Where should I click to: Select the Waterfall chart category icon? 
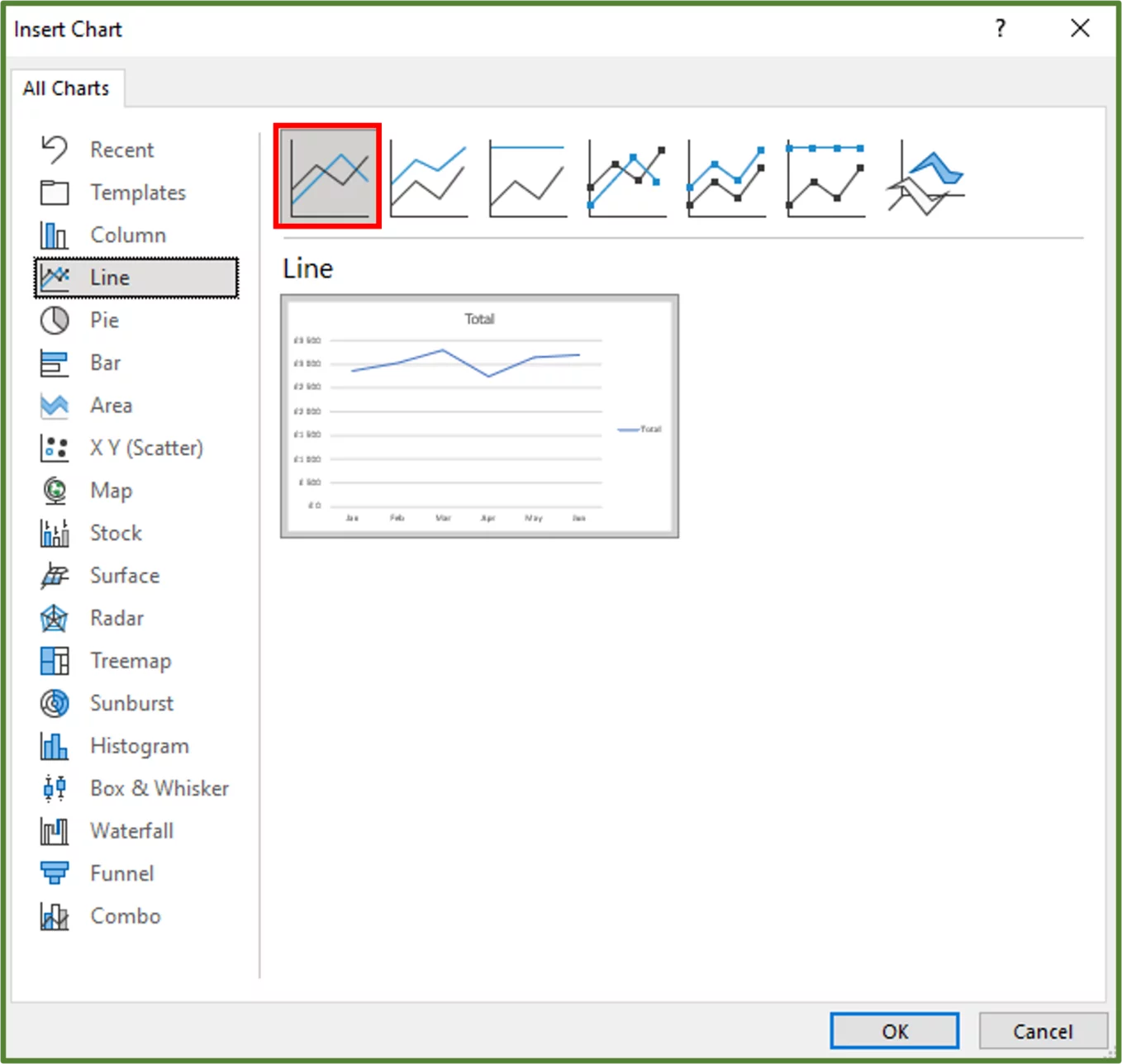(54, 831)
